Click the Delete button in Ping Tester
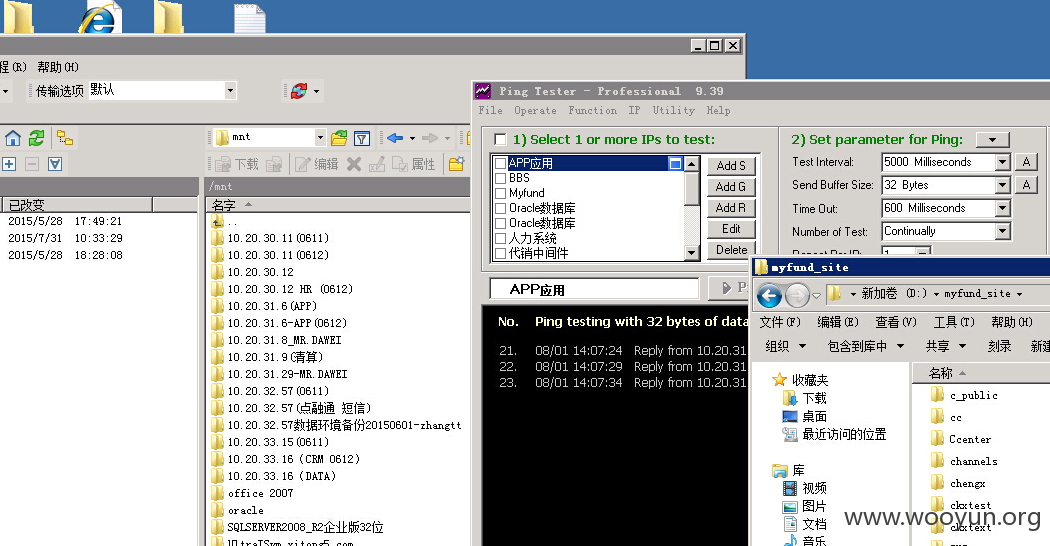 pos(731,250)
